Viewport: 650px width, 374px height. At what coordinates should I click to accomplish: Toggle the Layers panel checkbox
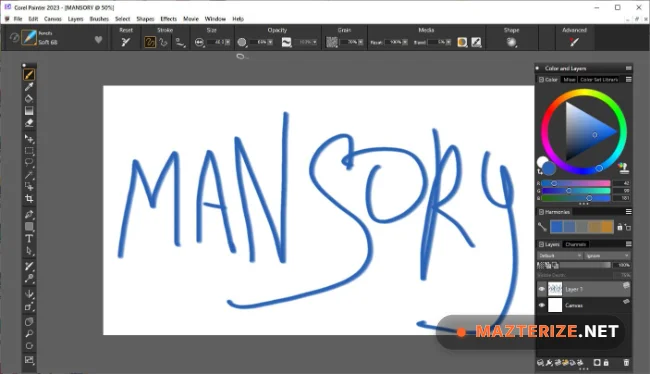coord(541,244)
